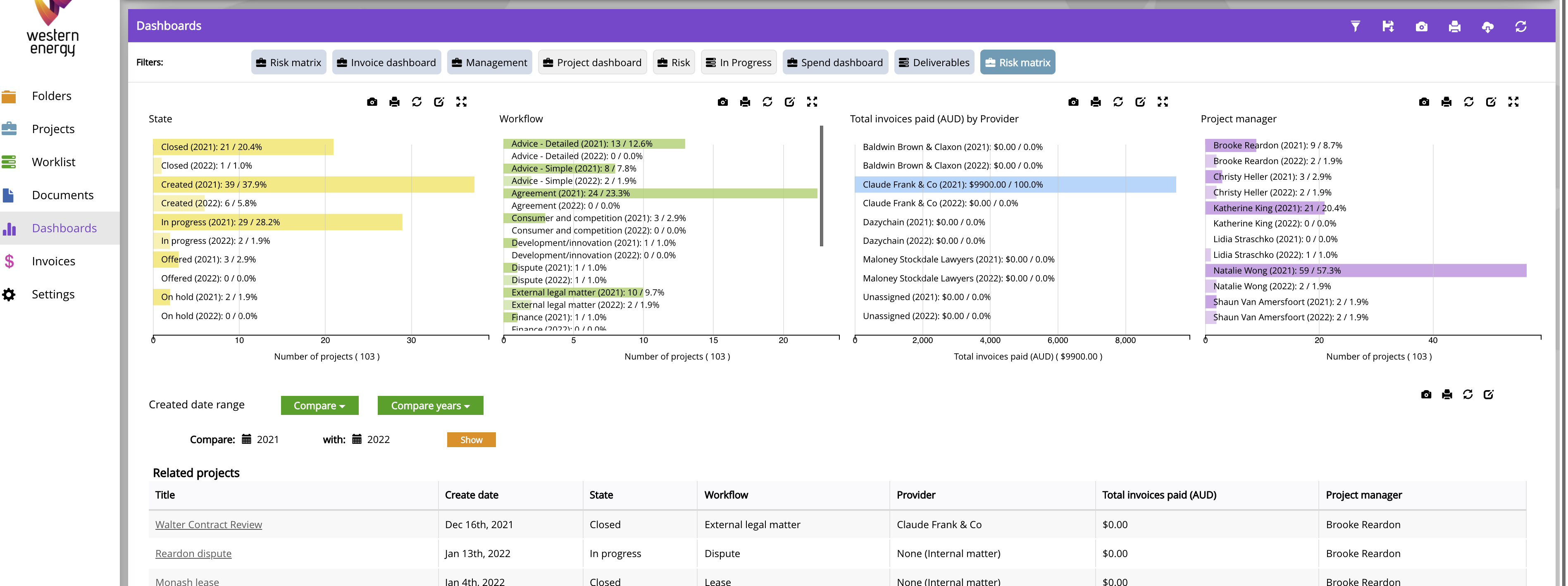1568x586 pixels.
Task: Select the Spend dashboard filter
Action: 835,62
